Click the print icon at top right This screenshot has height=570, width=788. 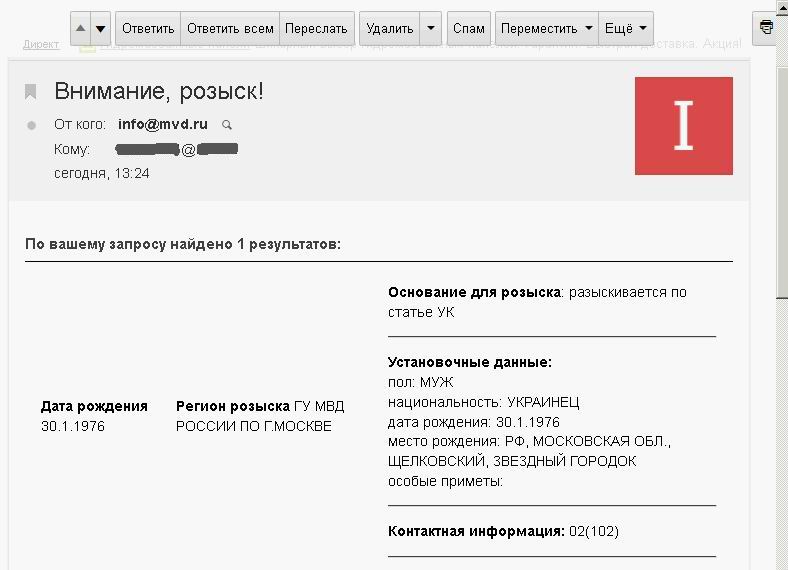point(766,28)
